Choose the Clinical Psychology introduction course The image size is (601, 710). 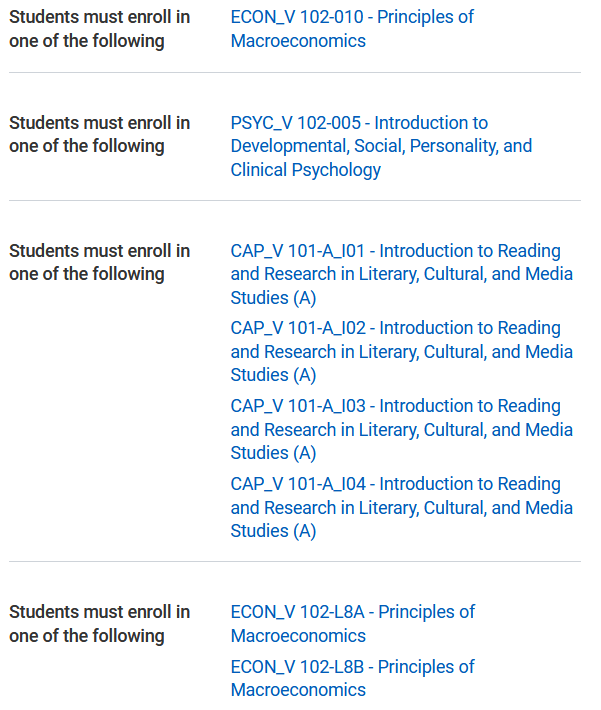pos(381,146)
